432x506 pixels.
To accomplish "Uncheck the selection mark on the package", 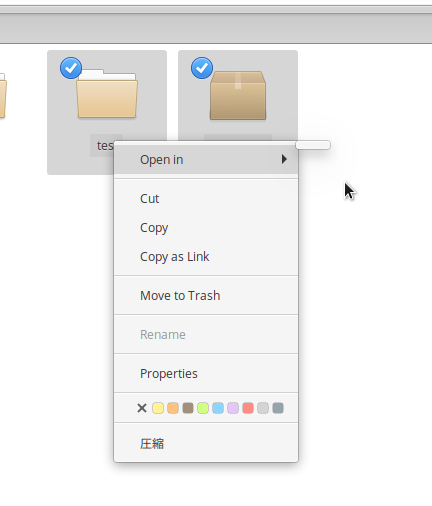I will [x=202, y=68].
